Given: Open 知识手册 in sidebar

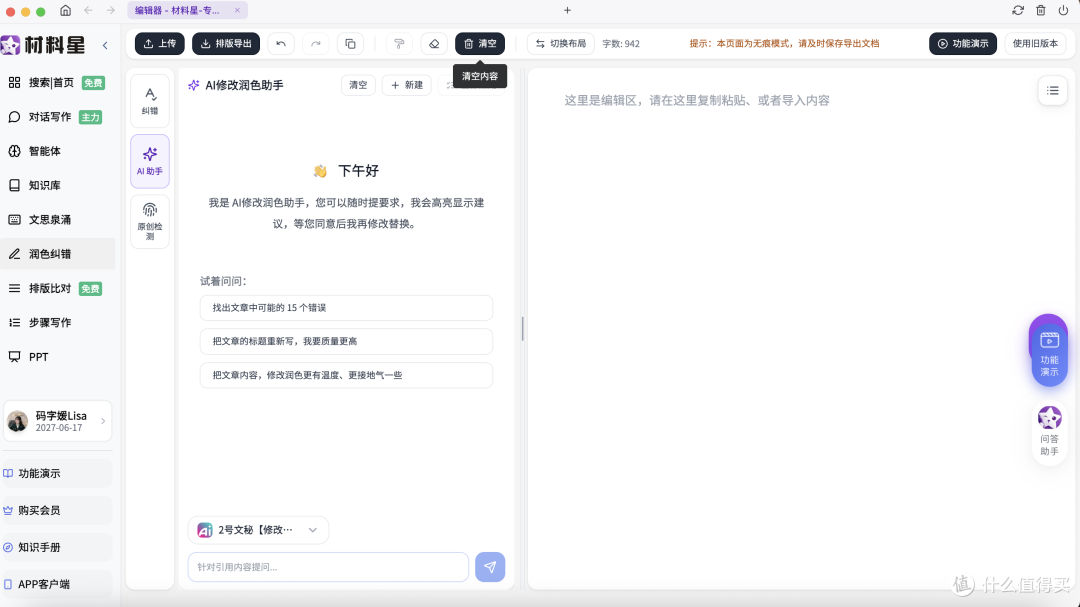Looking at the screenshot, I should pyautogui.click(x=57, y=547).
